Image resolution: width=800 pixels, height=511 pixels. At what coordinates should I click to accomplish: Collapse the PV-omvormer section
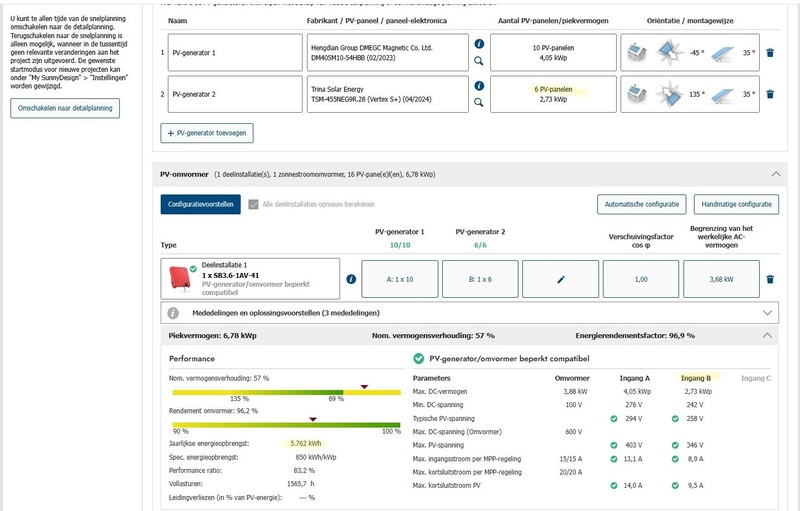[x=776, y=174]
